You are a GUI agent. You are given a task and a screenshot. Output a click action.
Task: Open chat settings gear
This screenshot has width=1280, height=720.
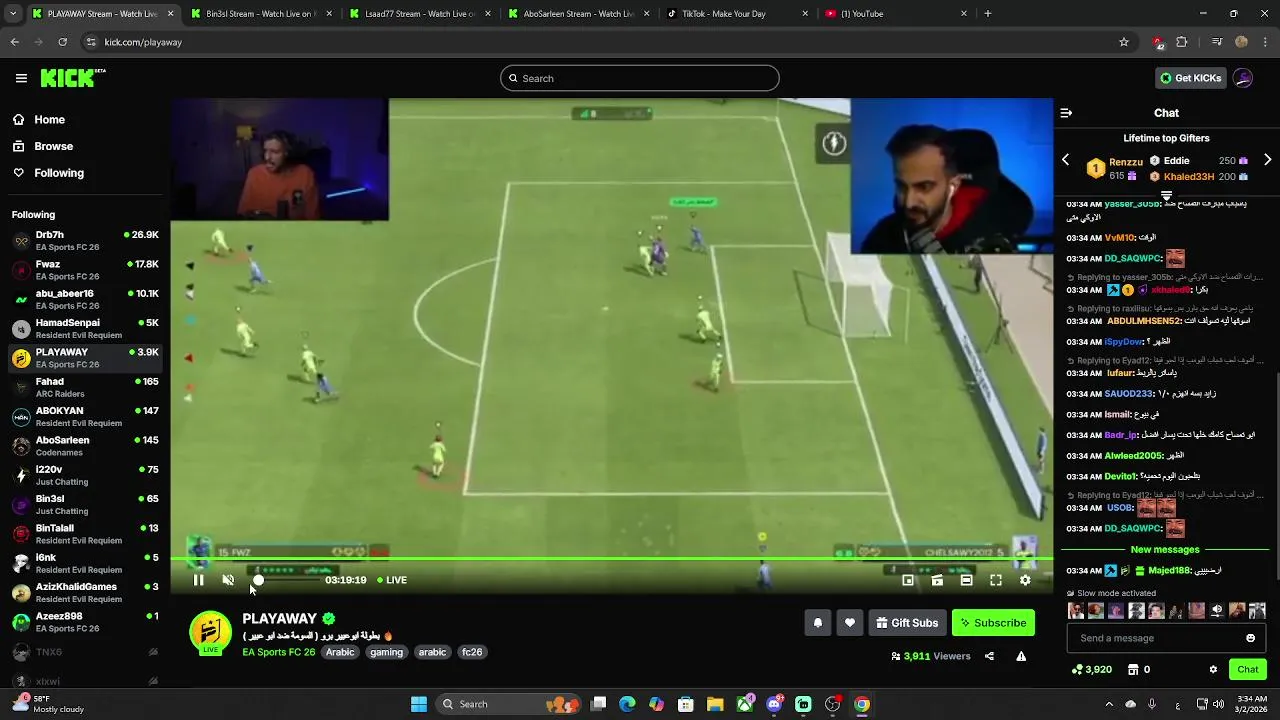coord(1213,670)
